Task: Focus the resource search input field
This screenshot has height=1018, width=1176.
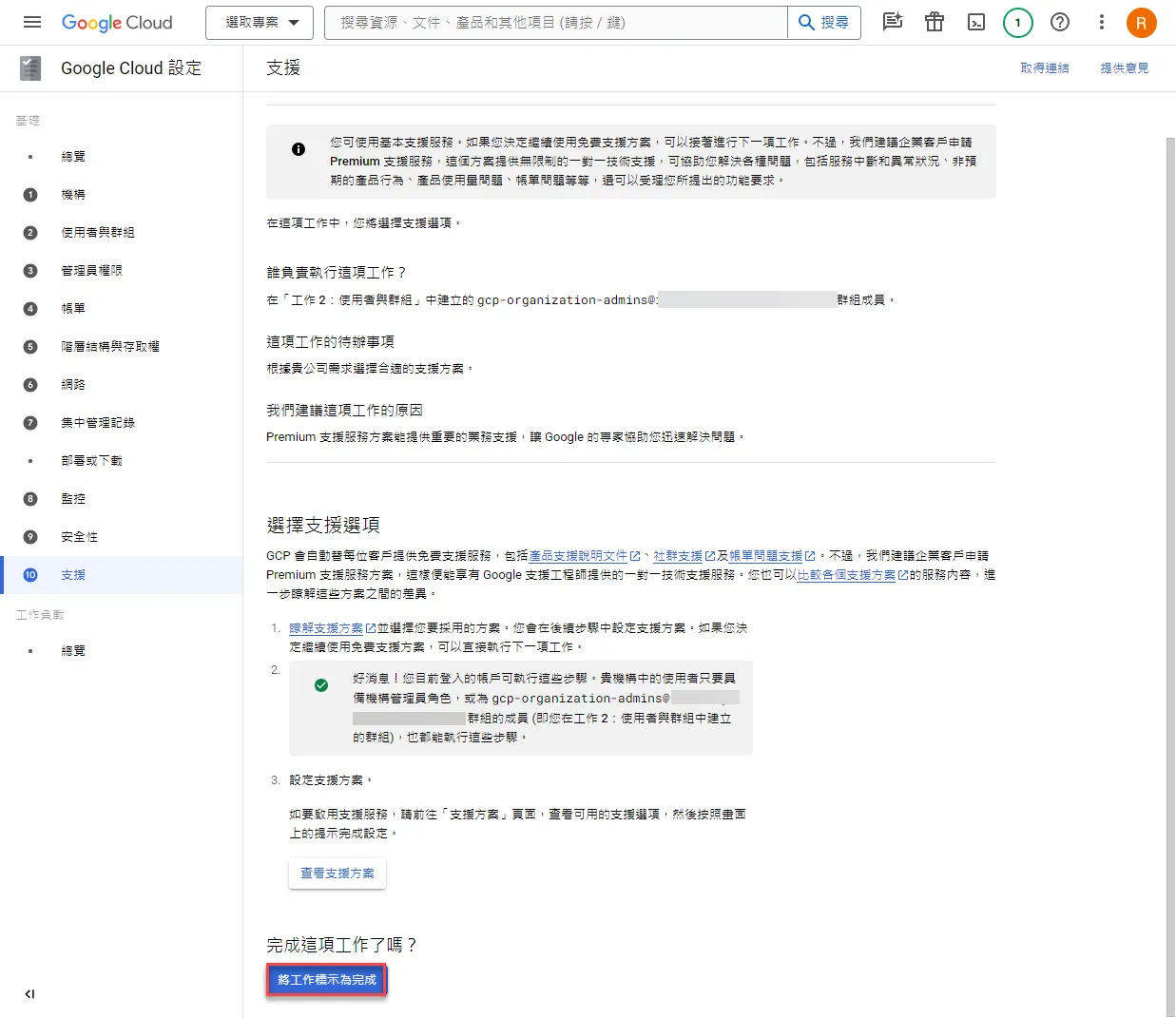Action: (556, 22)
